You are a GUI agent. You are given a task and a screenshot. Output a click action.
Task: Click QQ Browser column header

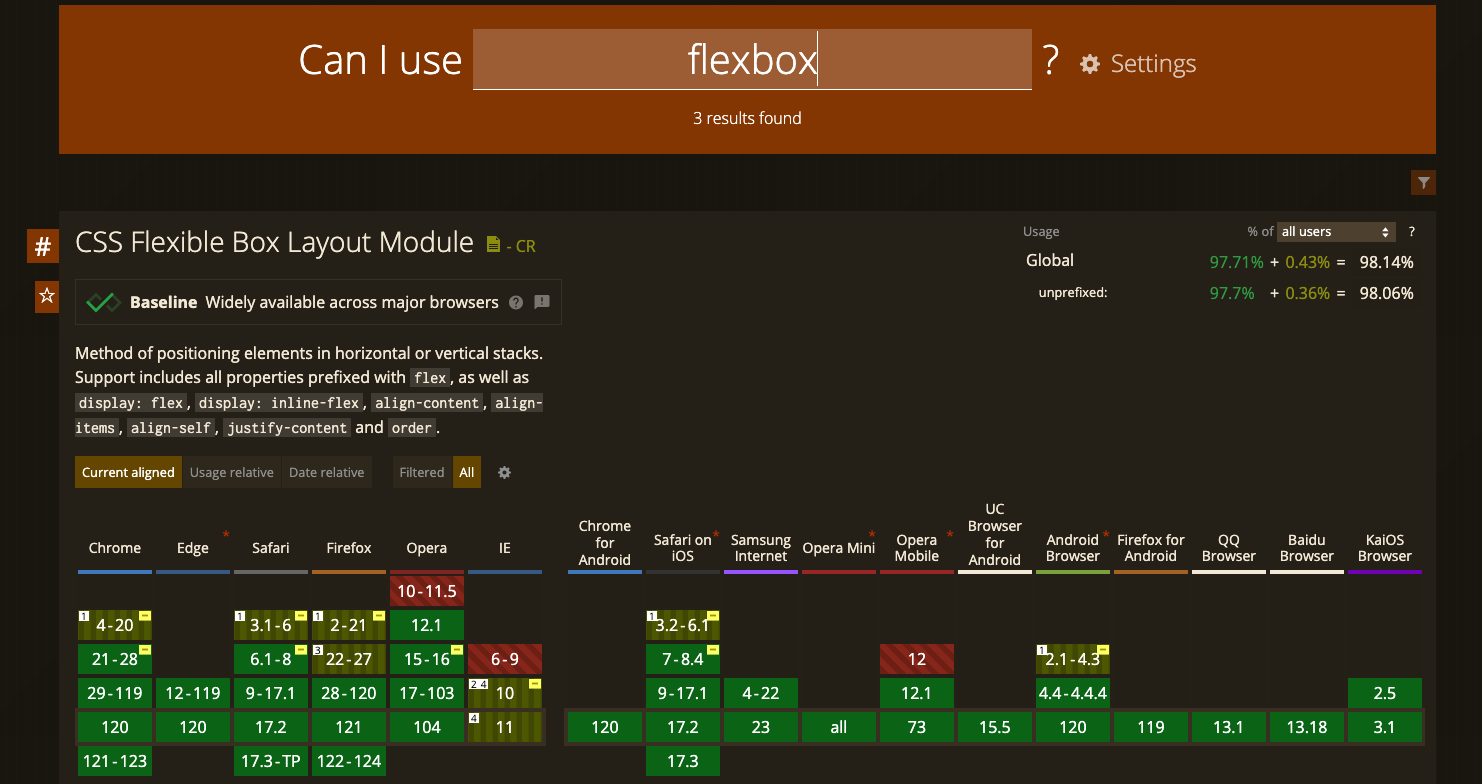1229,548
